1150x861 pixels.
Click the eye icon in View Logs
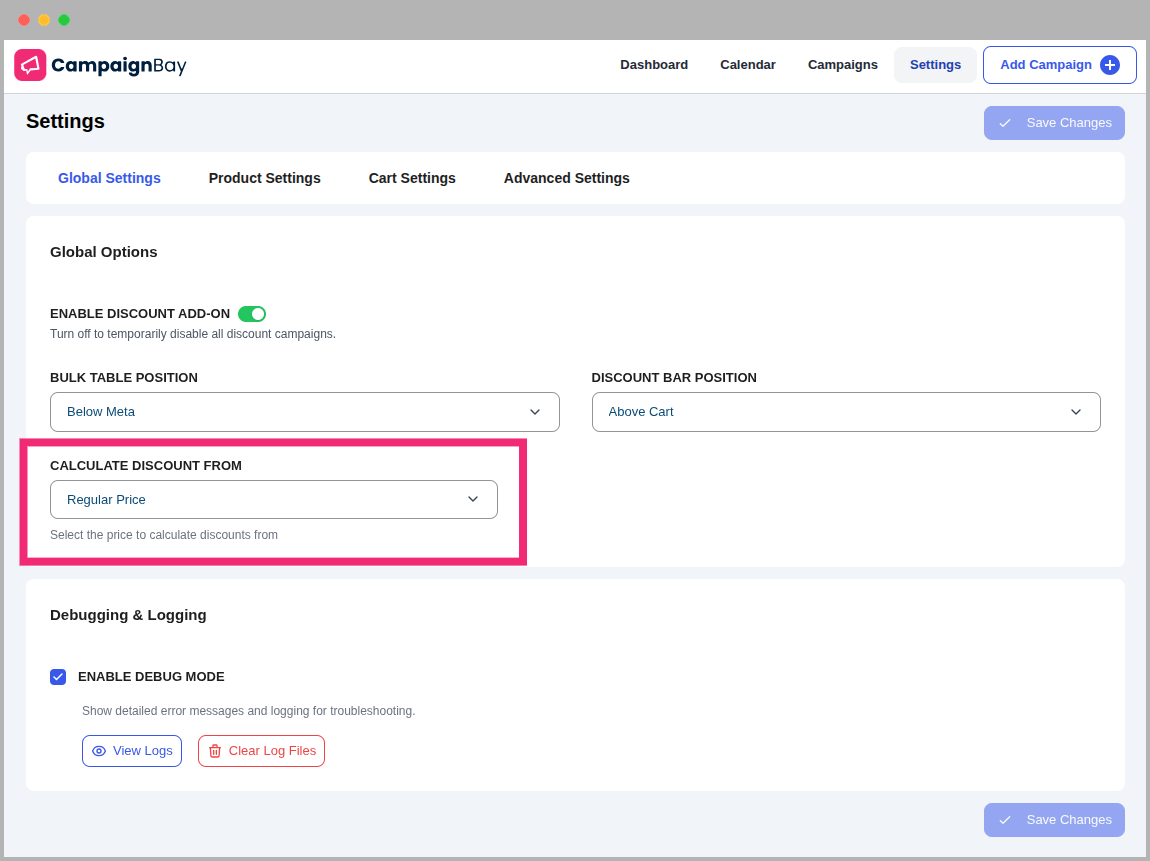point(99,751)
